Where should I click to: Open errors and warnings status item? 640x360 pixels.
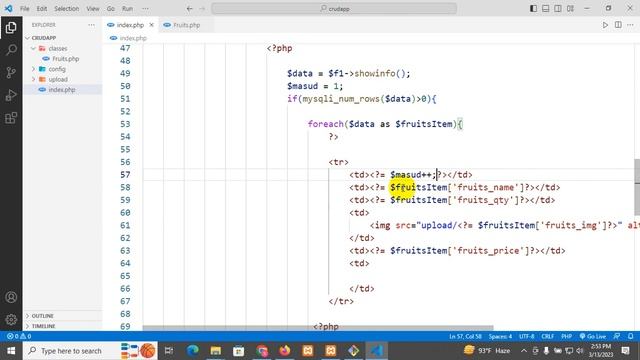pos(19,336)
